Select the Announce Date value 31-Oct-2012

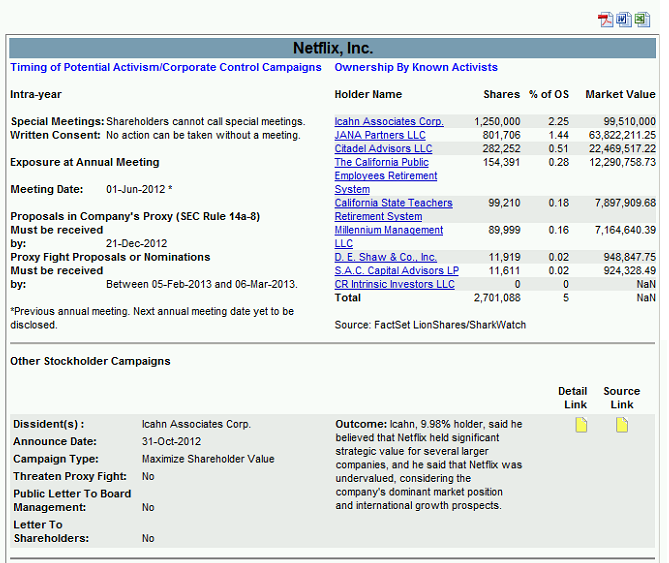171,441
